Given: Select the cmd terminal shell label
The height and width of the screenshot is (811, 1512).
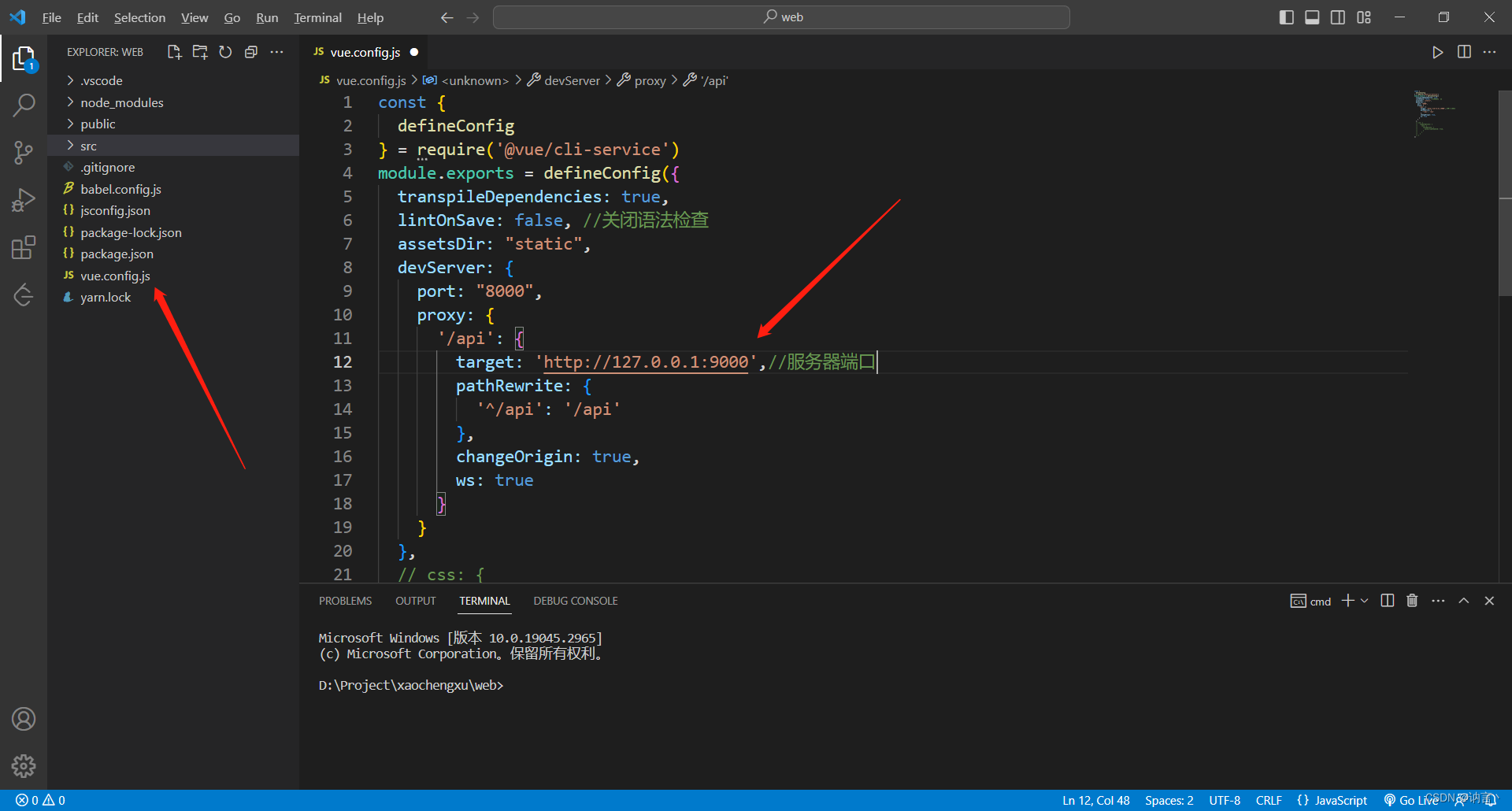Looking at the screenshot, I should tap(1310, 601).
